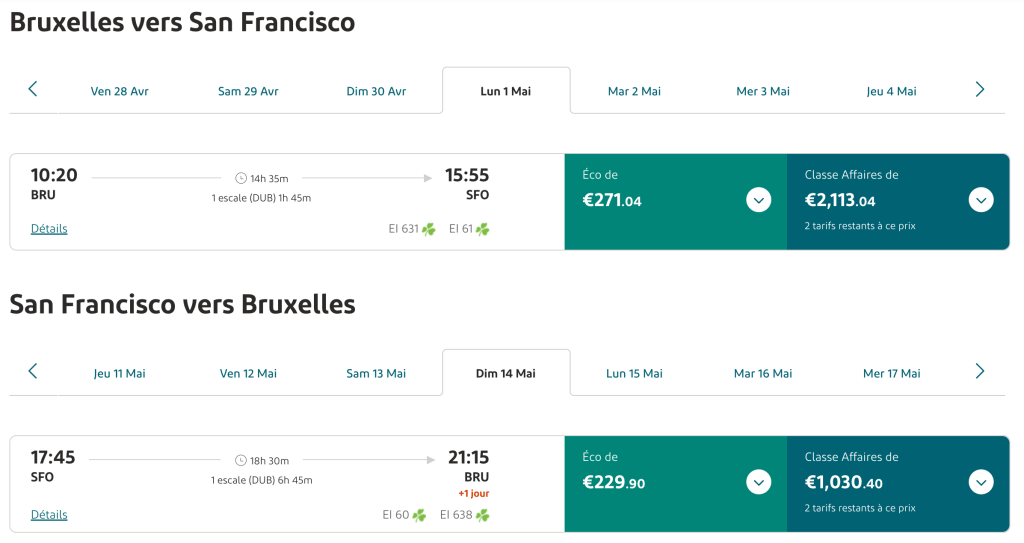Pick the Sam 13 Mai return tab
This screenshot has width=1024, height=543.
(376, 373)
